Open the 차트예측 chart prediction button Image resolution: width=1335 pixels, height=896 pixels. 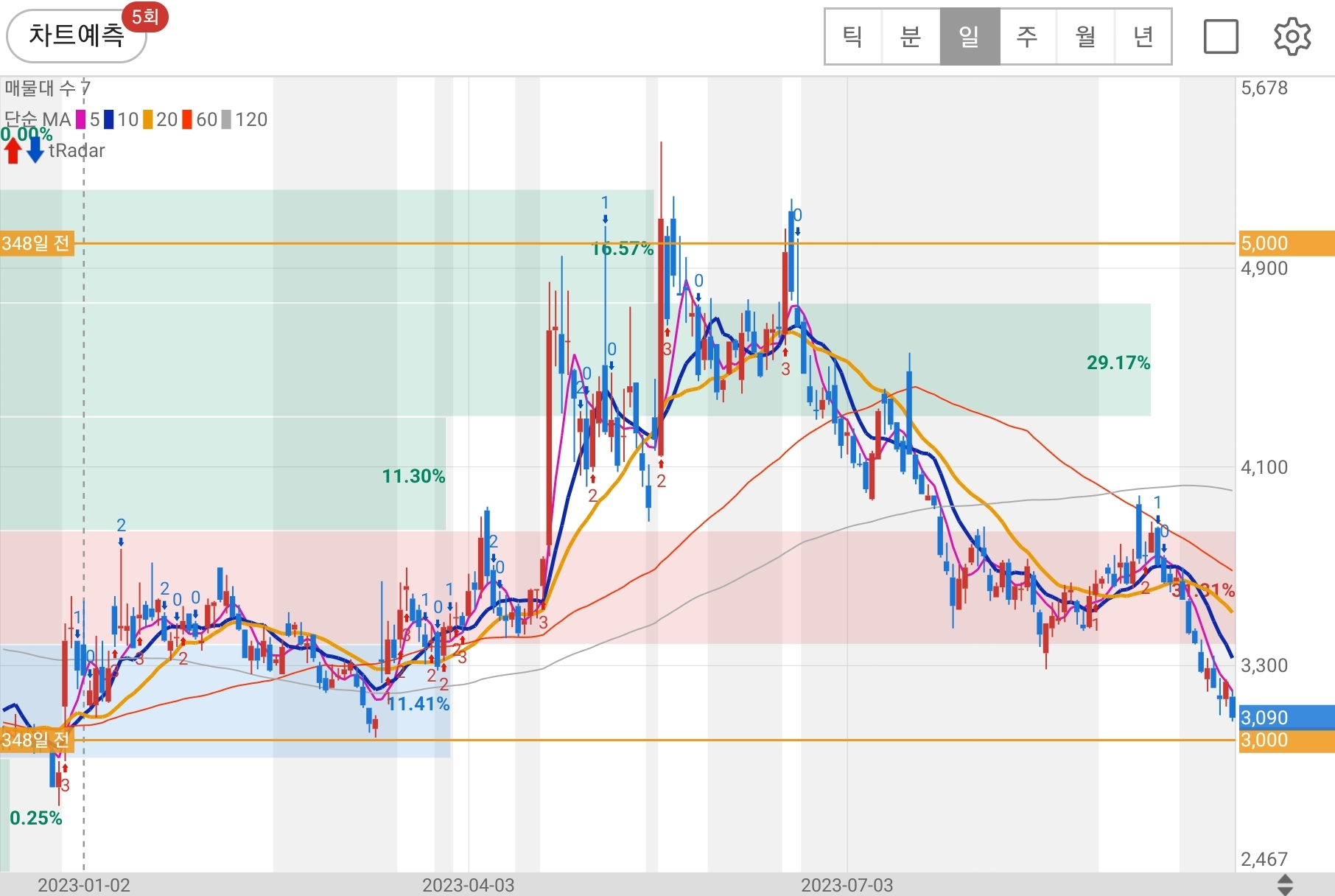tap(76, 35)
